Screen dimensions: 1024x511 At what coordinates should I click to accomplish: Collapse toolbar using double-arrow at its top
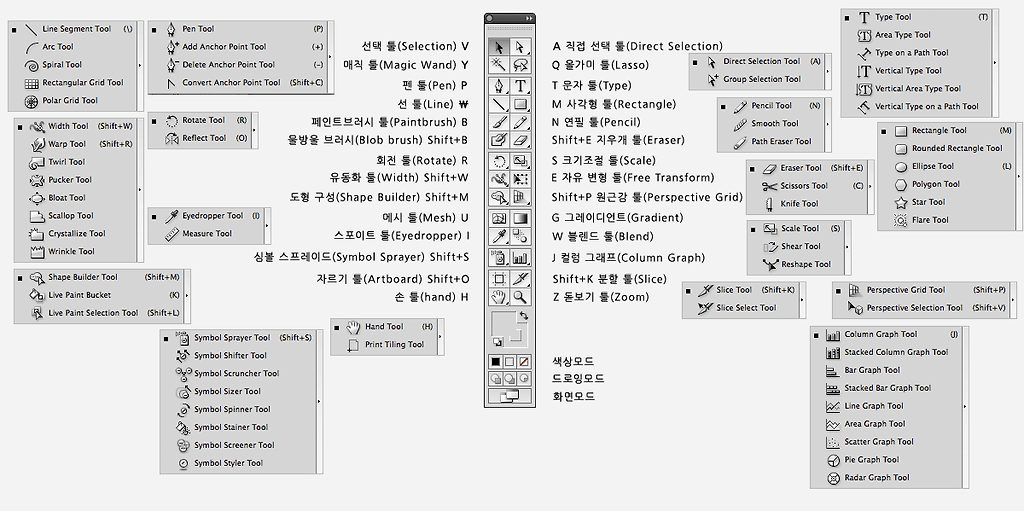point(529,18)
